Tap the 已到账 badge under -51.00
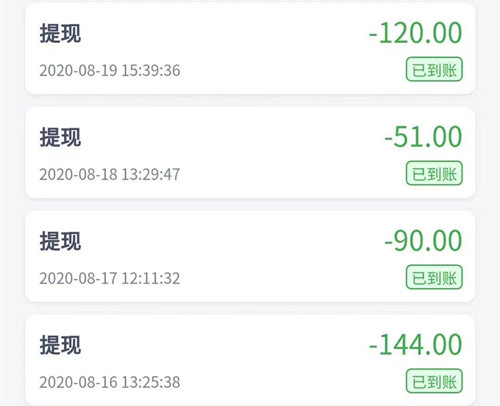500x406 pixels. click(434, 173)
